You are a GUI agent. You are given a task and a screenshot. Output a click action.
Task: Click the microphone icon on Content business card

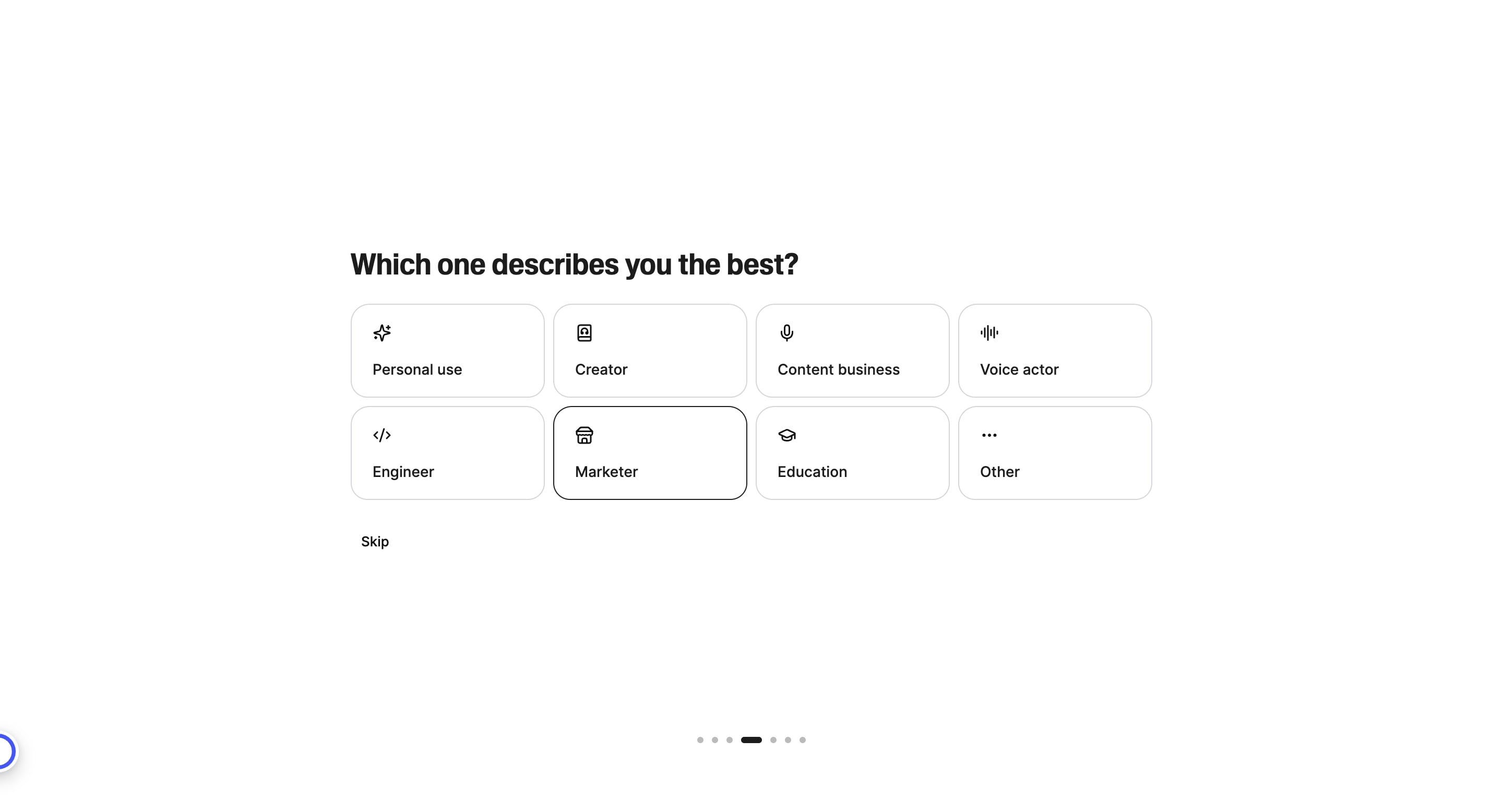pyautogui.click(x=786, y=333)
